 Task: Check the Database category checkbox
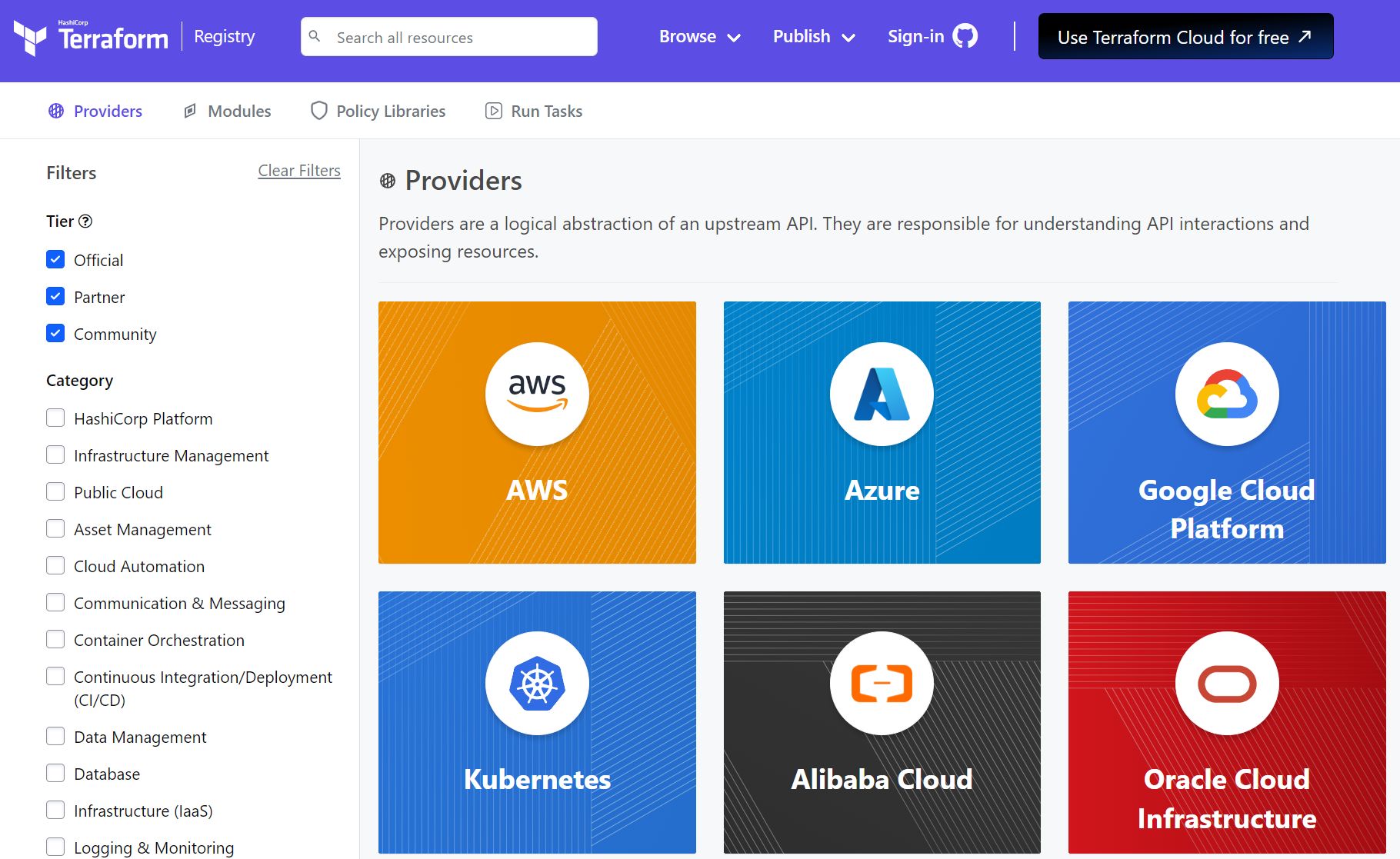tap(55, 773)
